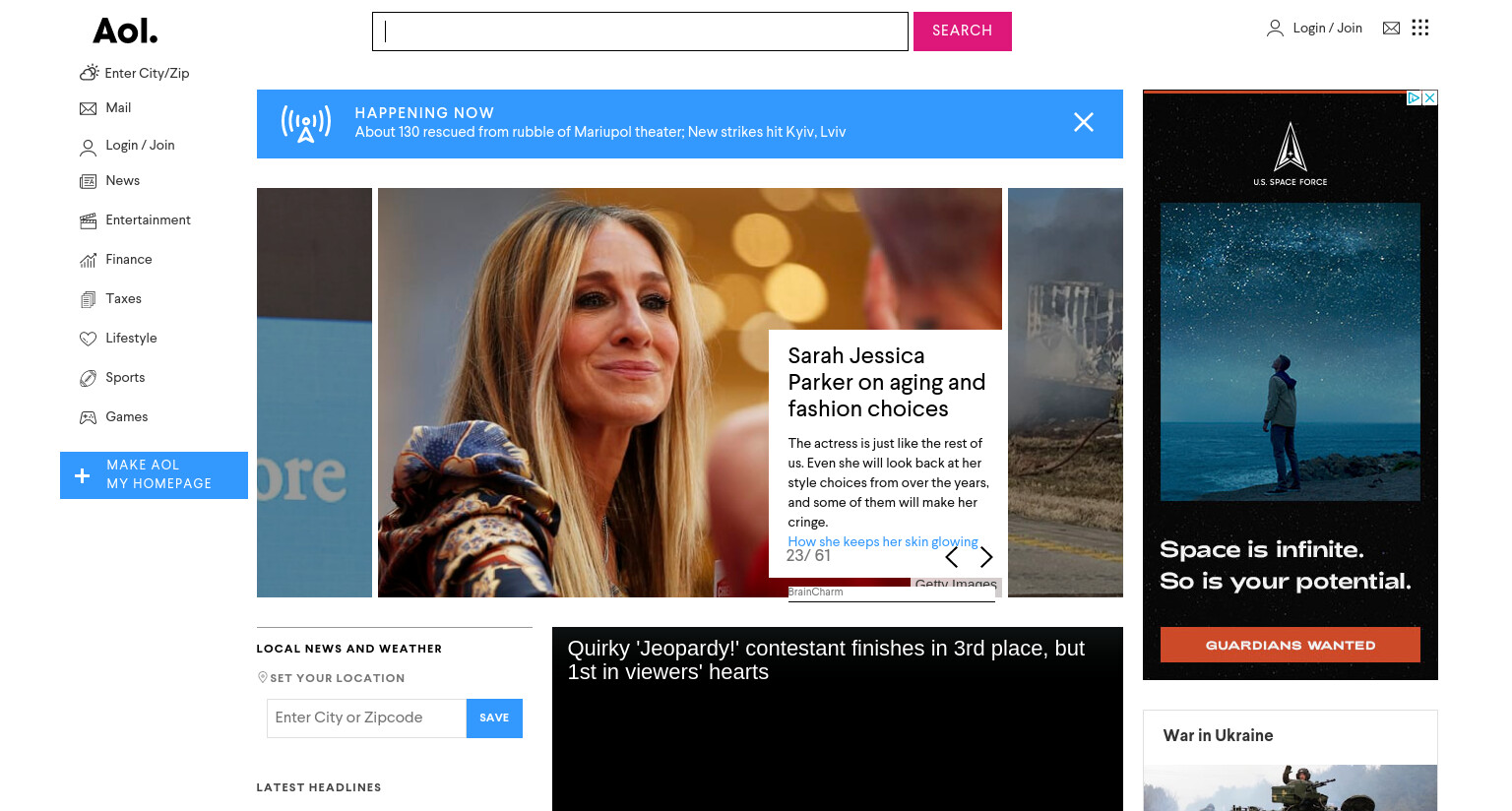
Task: Dismiss the Happening Now banner
Action: 1084,122
